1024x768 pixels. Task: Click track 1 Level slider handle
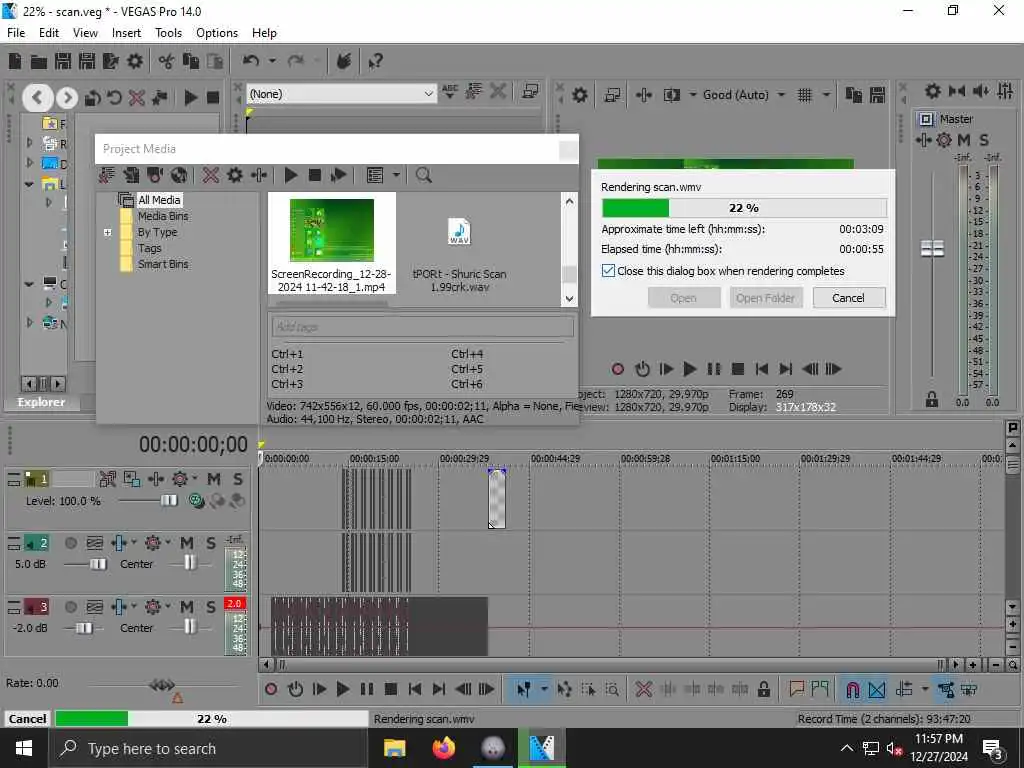(x=168, y=500)
